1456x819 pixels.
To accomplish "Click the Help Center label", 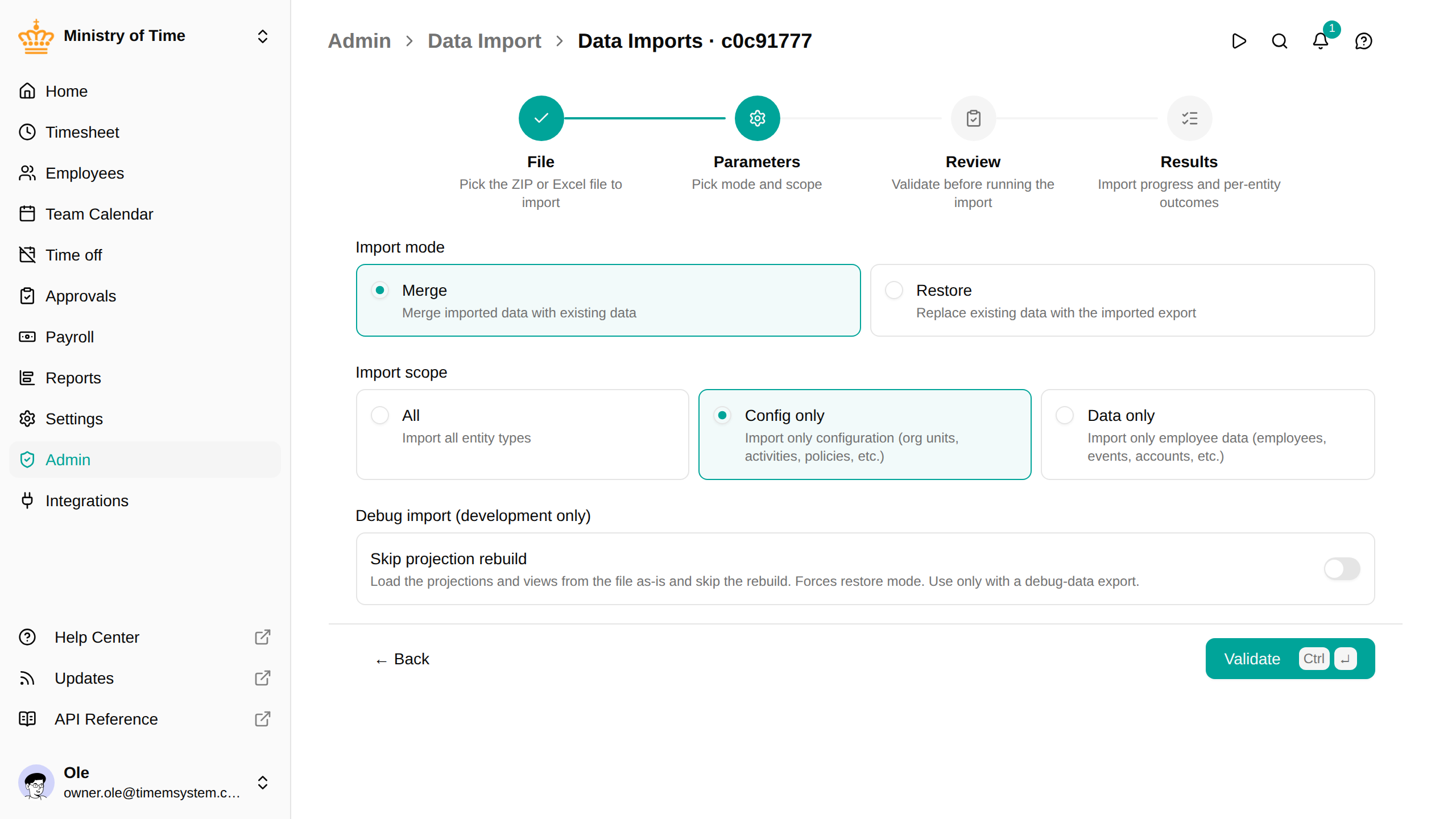I will (x=97, y=637).
